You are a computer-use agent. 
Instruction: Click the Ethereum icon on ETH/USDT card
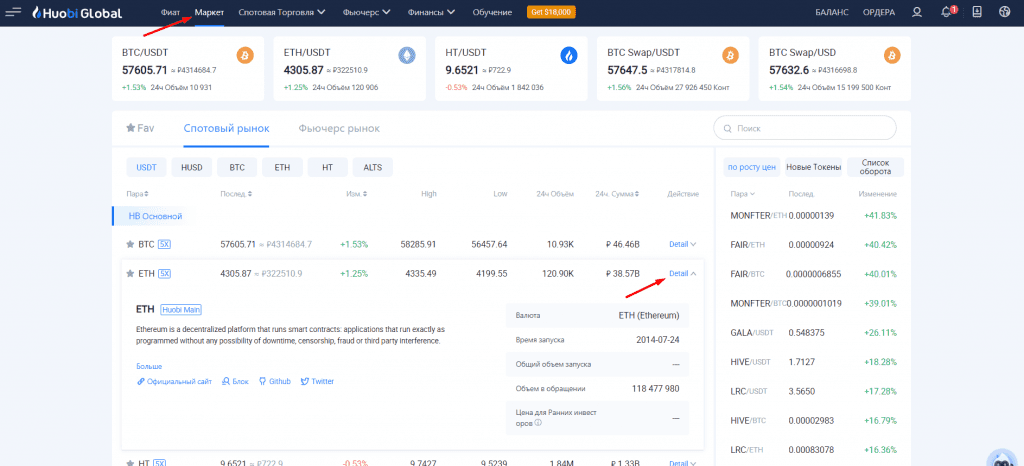407,55
